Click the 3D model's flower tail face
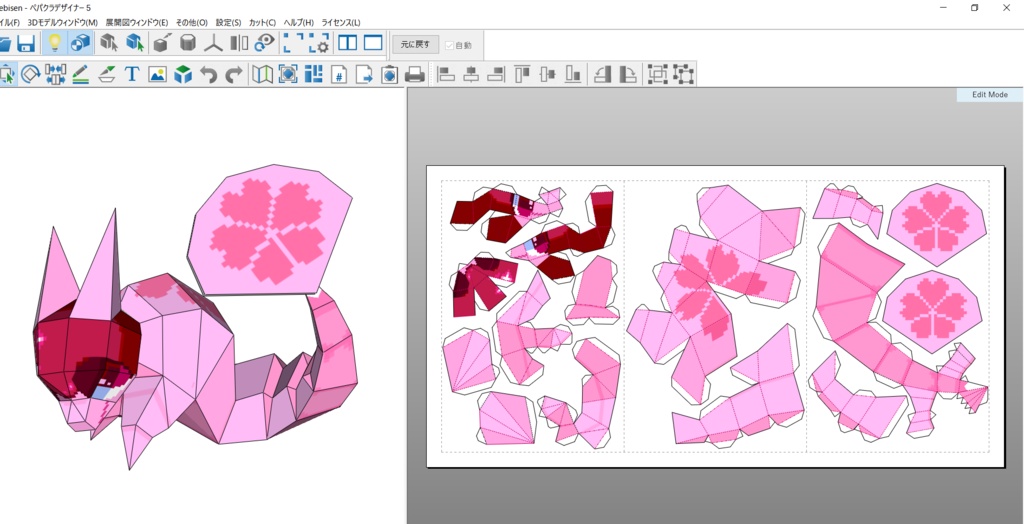Screen dimensions: 1024x524 [270, 231]
